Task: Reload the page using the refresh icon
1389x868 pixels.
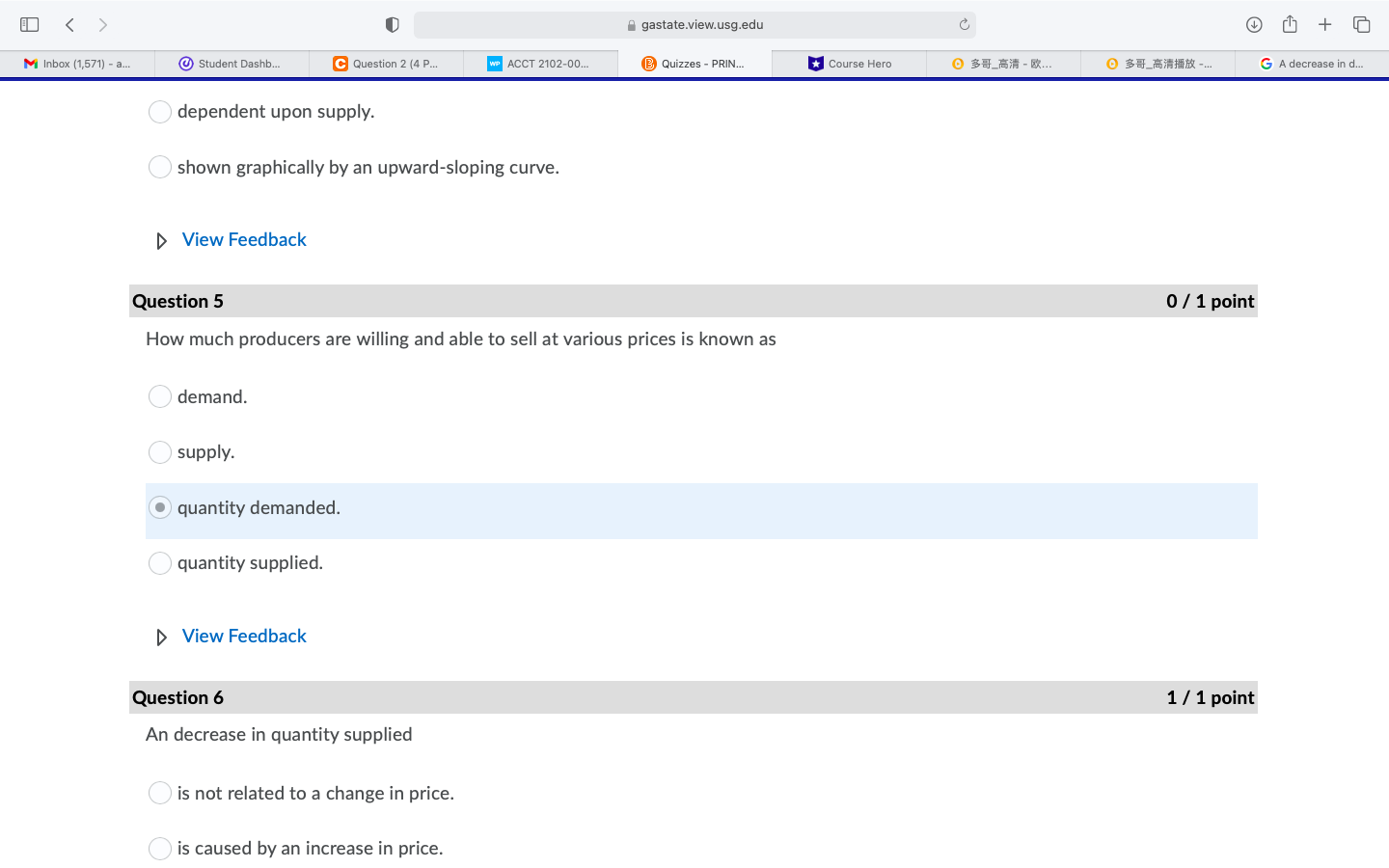Action: coord(963,24)
